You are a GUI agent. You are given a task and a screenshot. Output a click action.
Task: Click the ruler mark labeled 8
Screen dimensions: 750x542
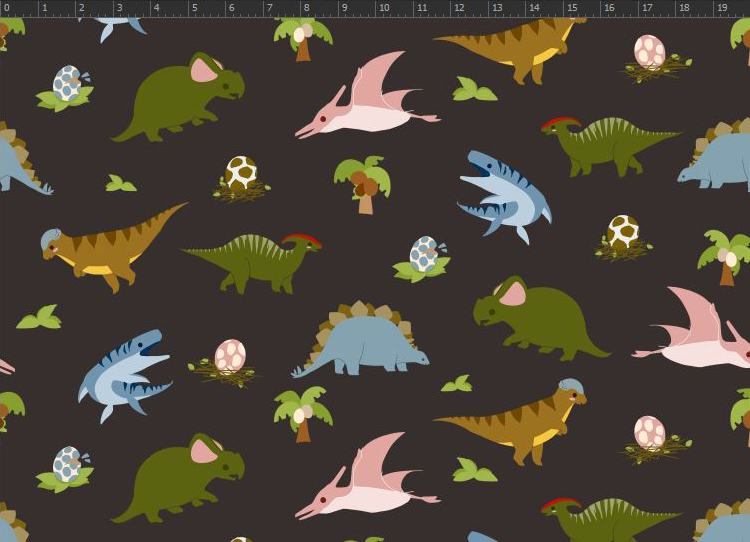(x=307, y=8)
